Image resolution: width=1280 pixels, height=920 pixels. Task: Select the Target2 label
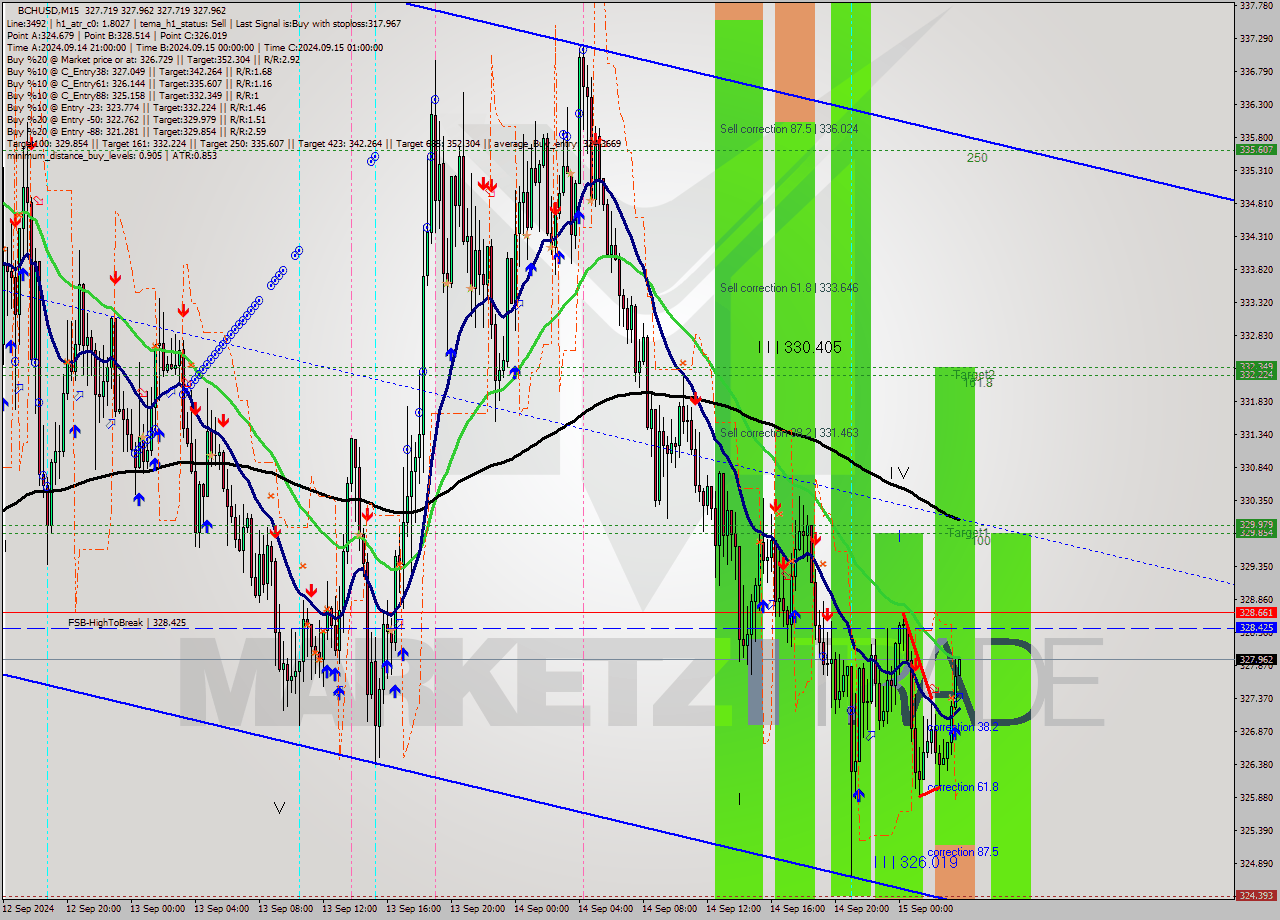(x=973, y=374)
